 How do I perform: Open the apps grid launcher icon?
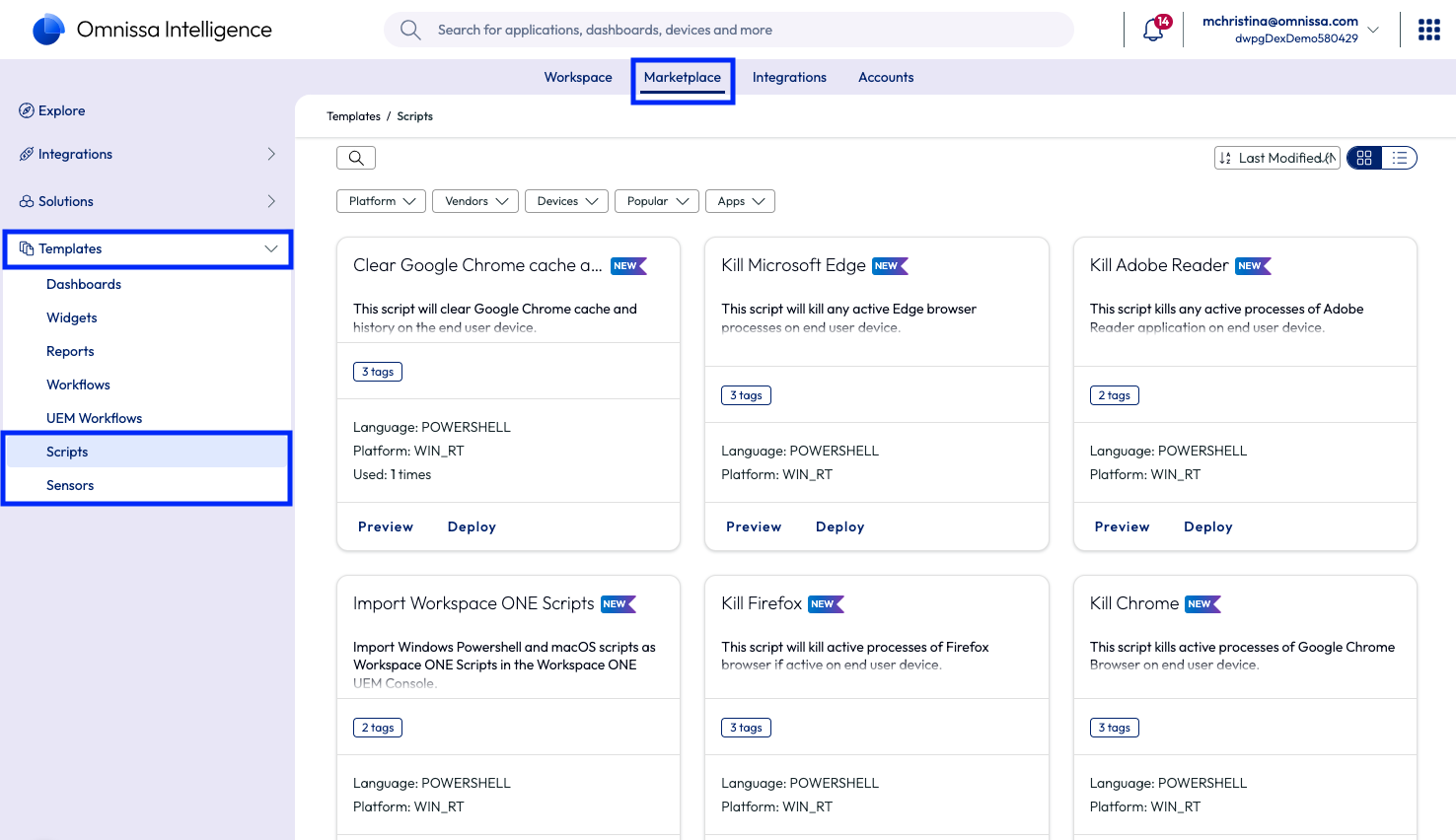point(1428,30)
